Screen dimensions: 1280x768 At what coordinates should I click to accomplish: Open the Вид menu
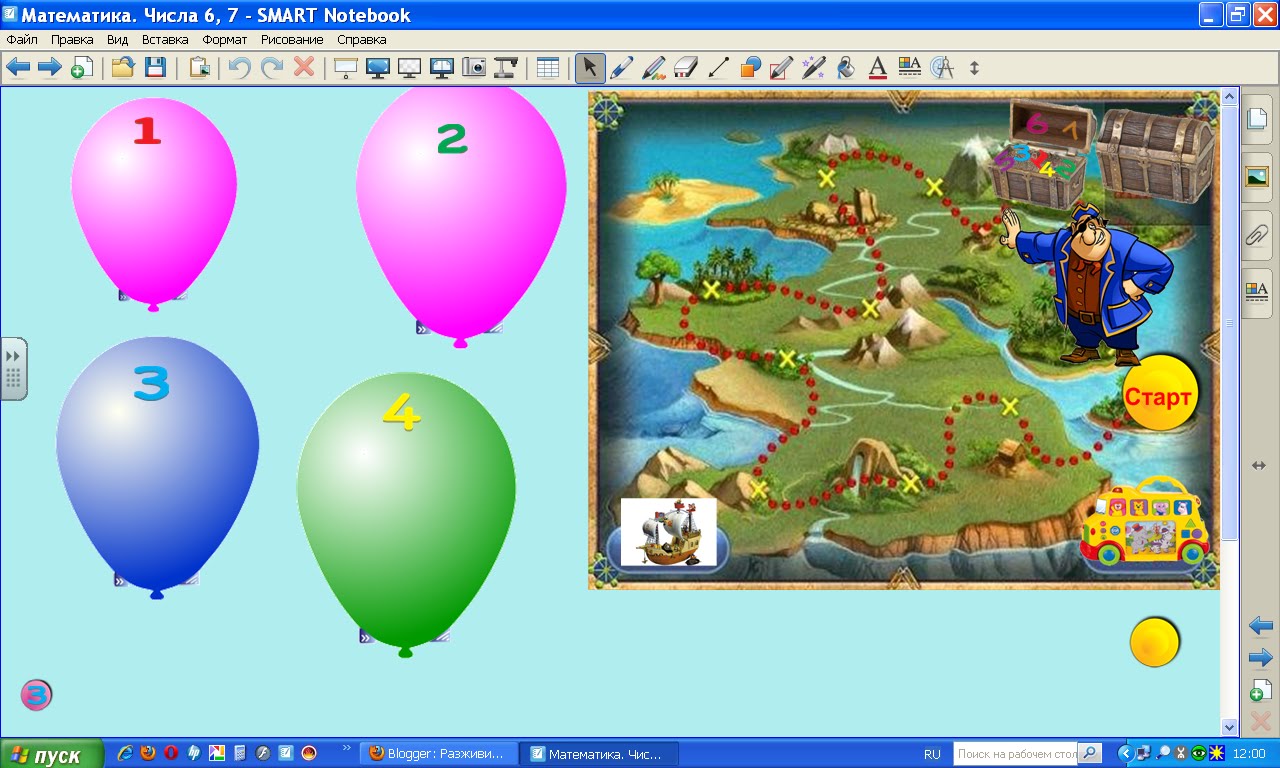point(118,40)
